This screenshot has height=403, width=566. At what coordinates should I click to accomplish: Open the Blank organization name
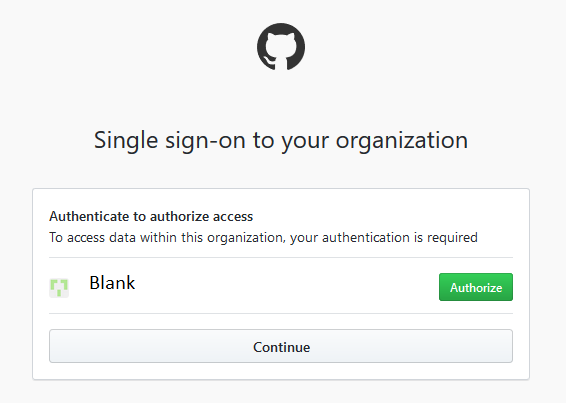click(112, 282)
